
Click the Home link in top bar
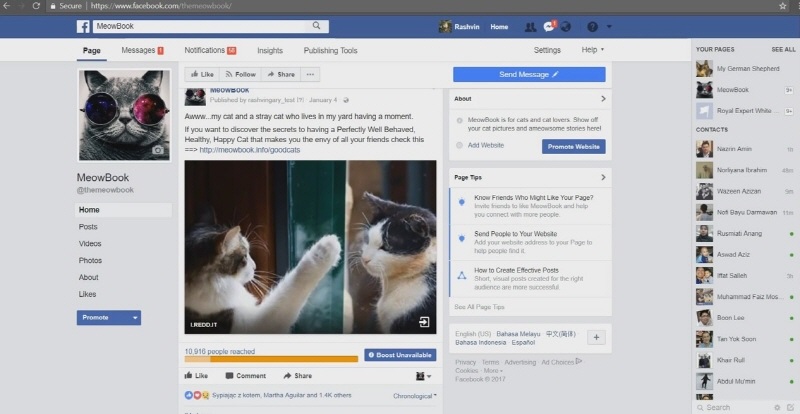click(499, 27)
